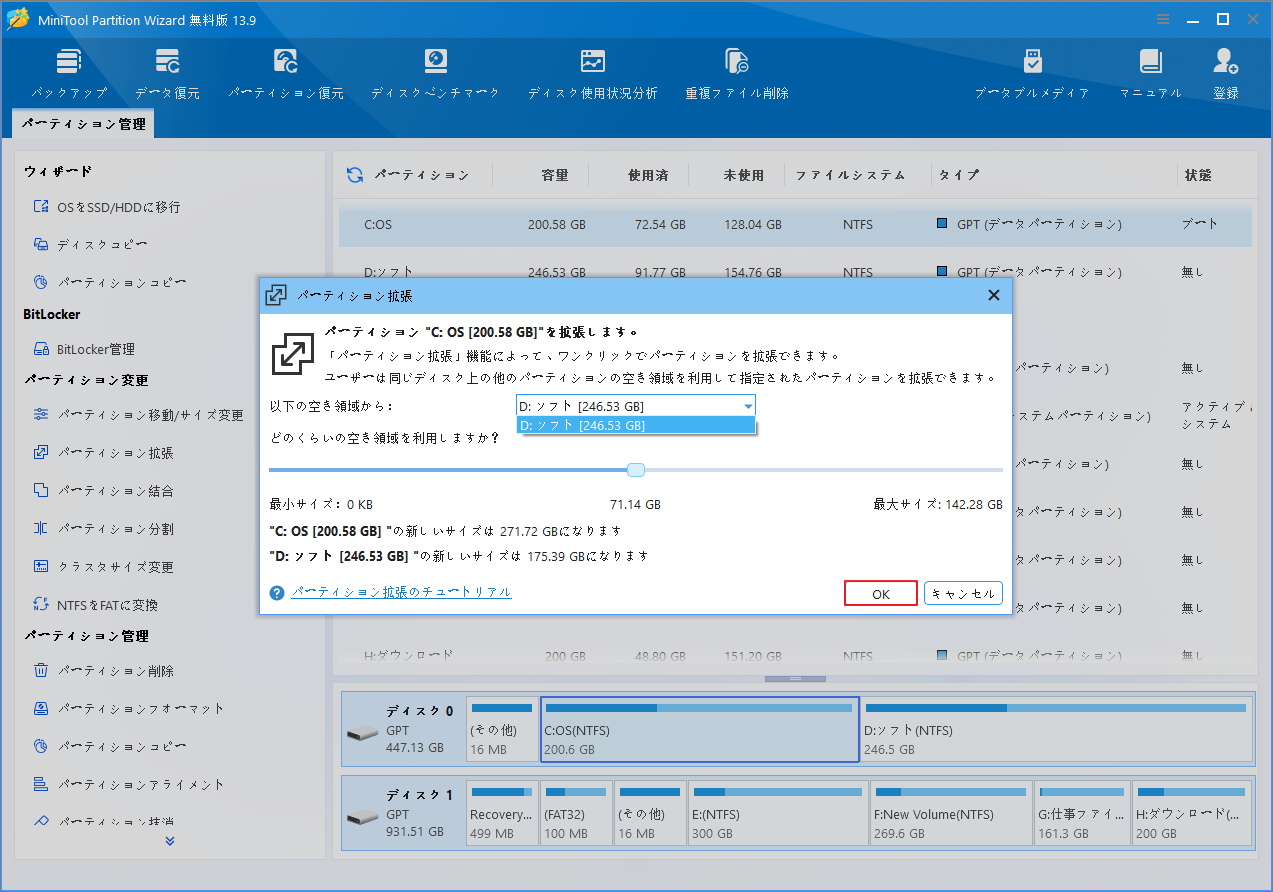Viewport: 1273px width, 892px height.
Task: Sort by 状態 column header
Action: (1198, 175)
